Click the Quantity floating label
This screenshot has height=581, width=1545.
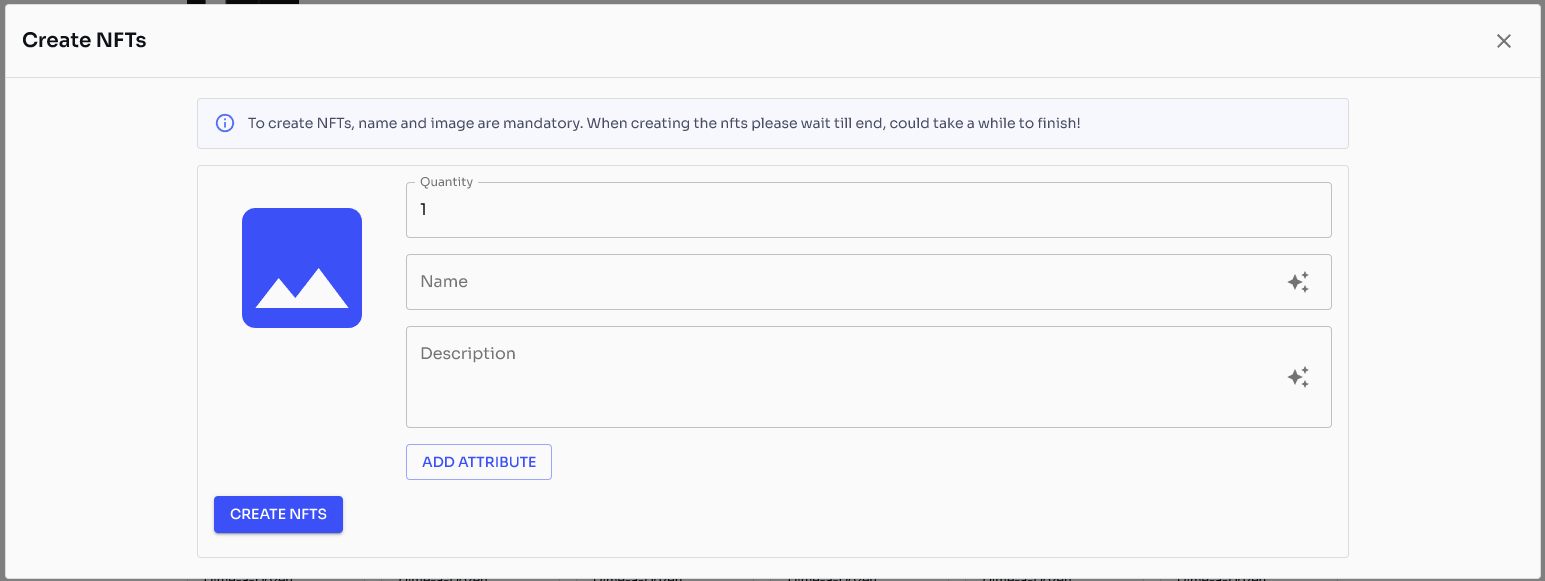coord(446,182)
